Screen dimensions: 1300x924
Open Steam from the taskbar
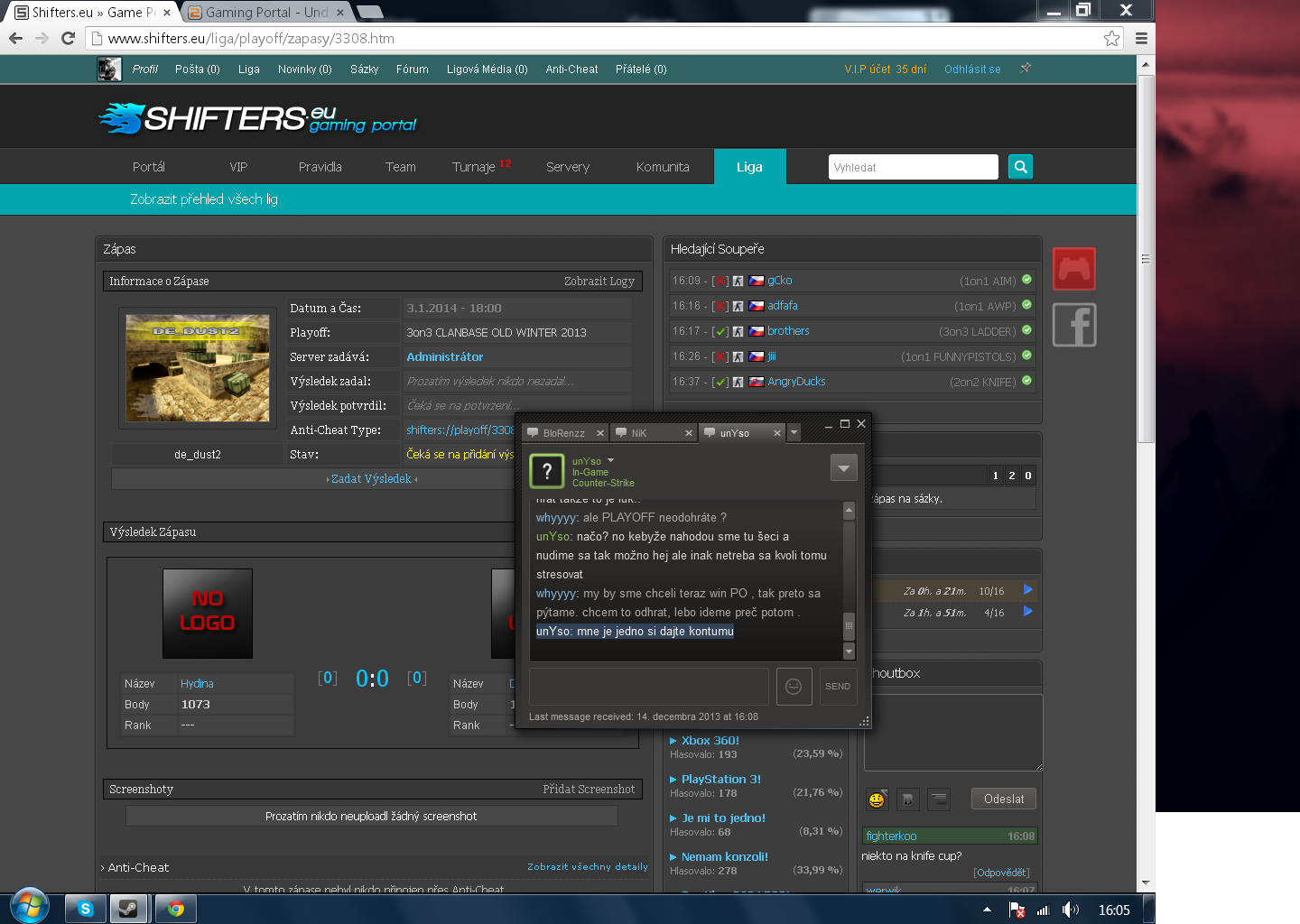click(x=129, y=909)
